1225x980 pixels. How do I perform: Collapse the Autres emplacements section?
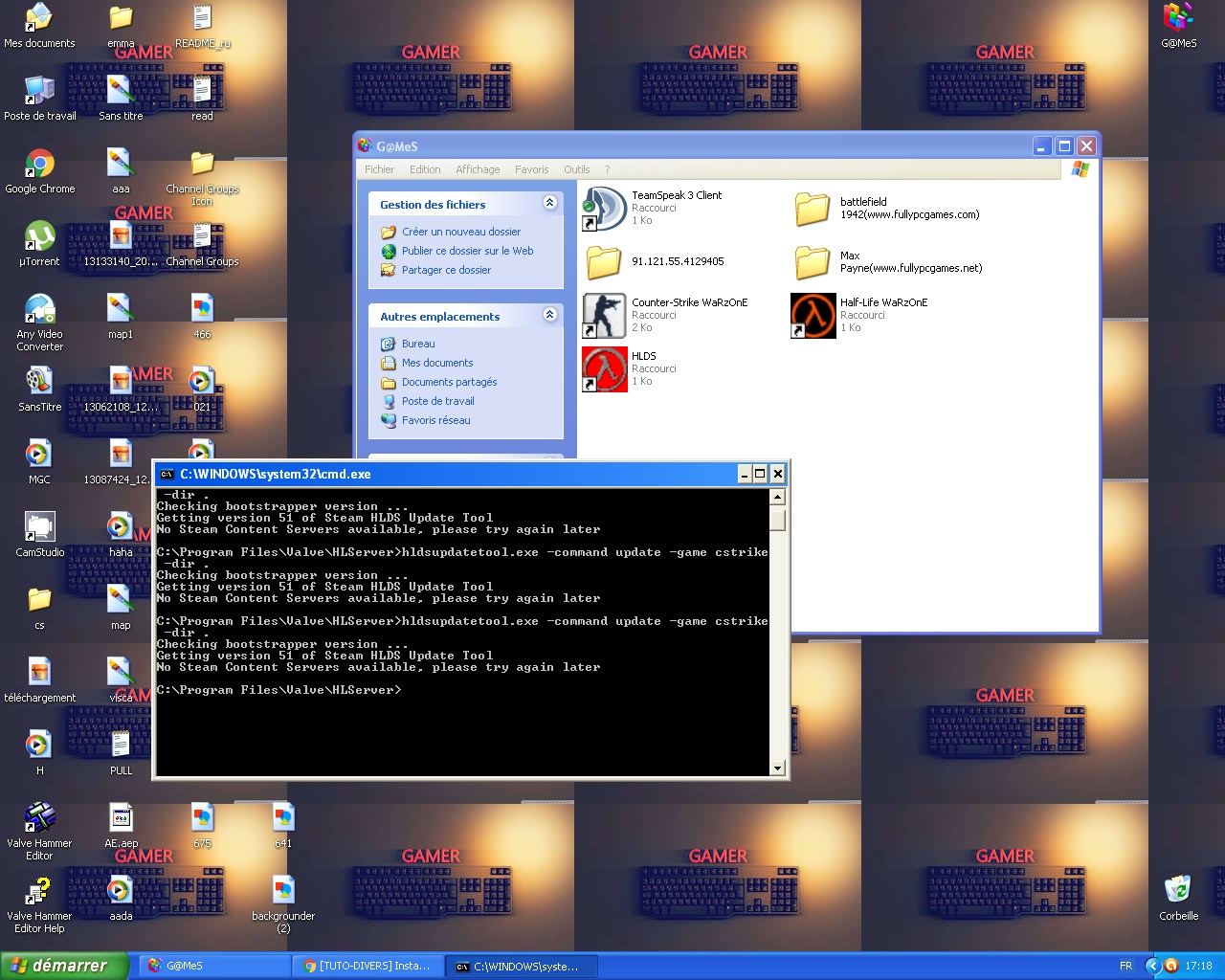point(550,315)
